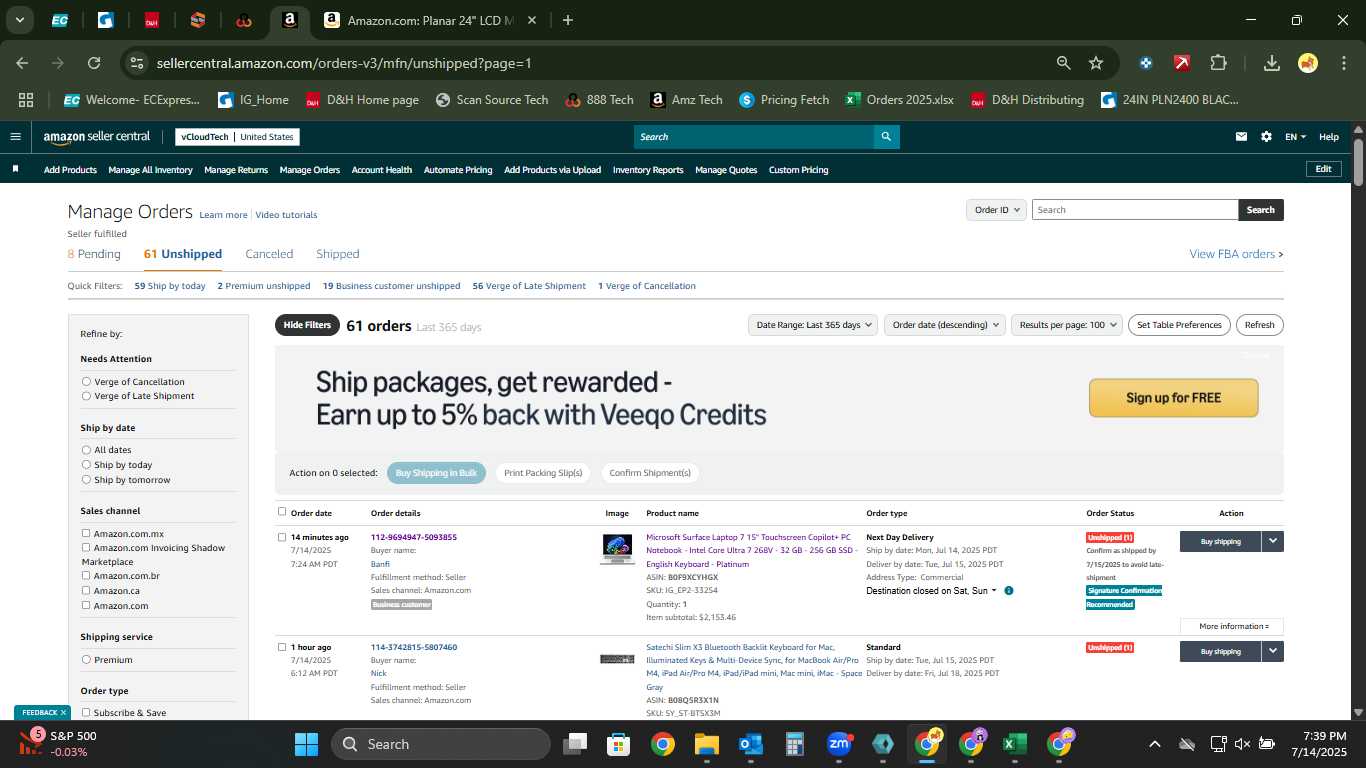Select the Verge of Late Shipment radio filter
This screenshot has height=768, width=1366.
pyautogui.click(x=86, y=396)
